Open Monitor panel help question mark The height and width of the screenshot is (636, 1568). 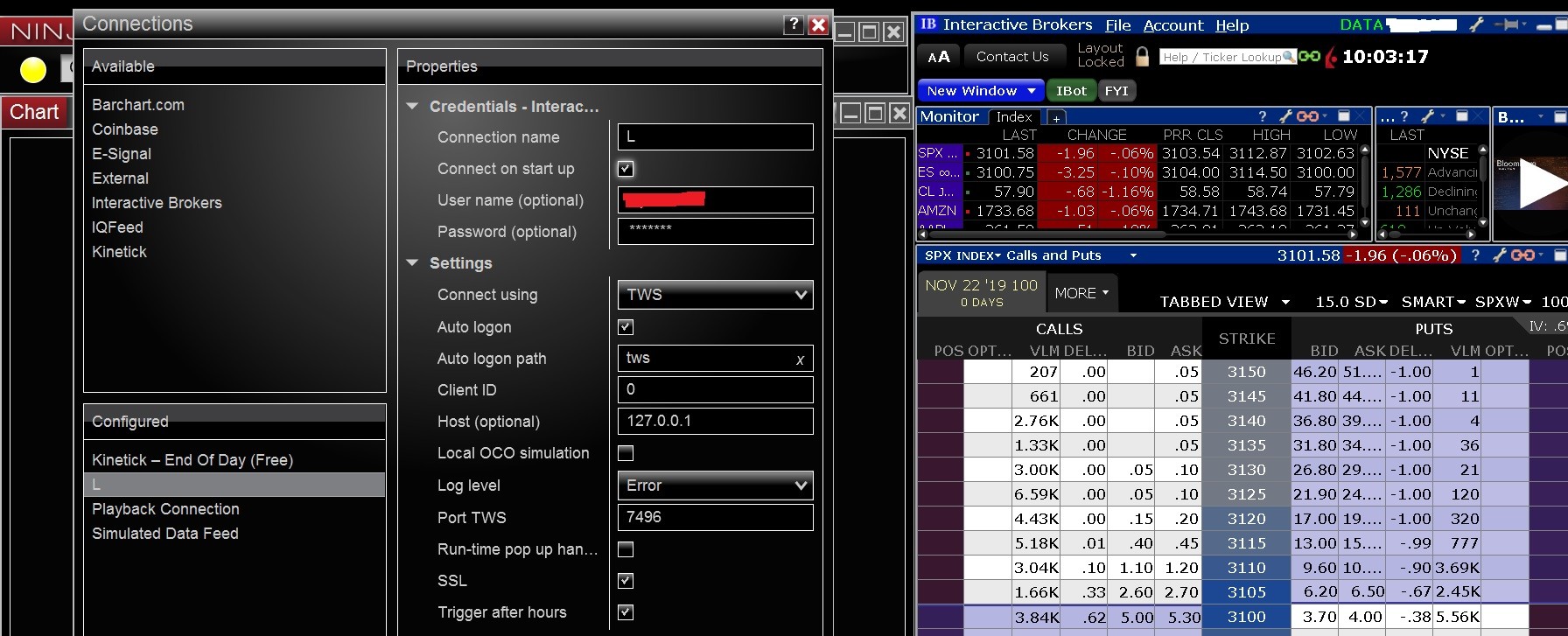tap(1262, 116)
